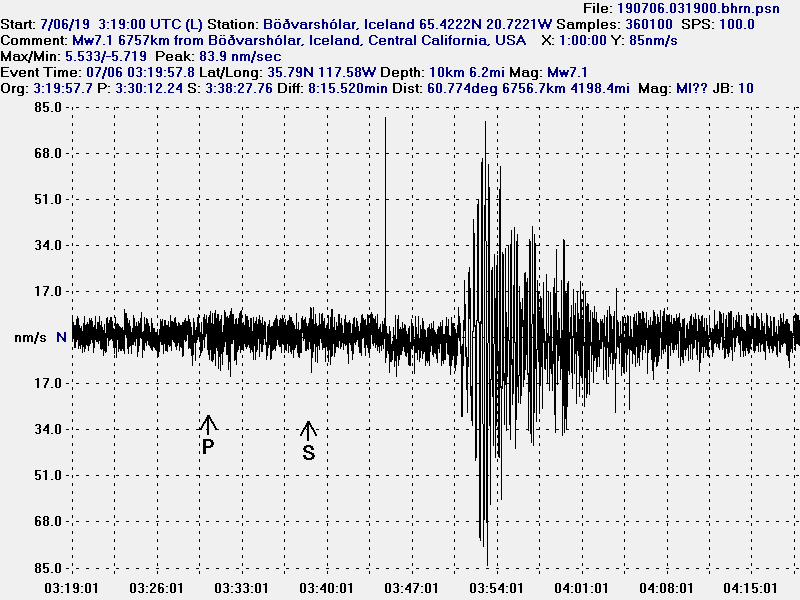Click Max/Min value 5.533/-5.719
This screenshot has height=600, width=800.
click(106, 56)
